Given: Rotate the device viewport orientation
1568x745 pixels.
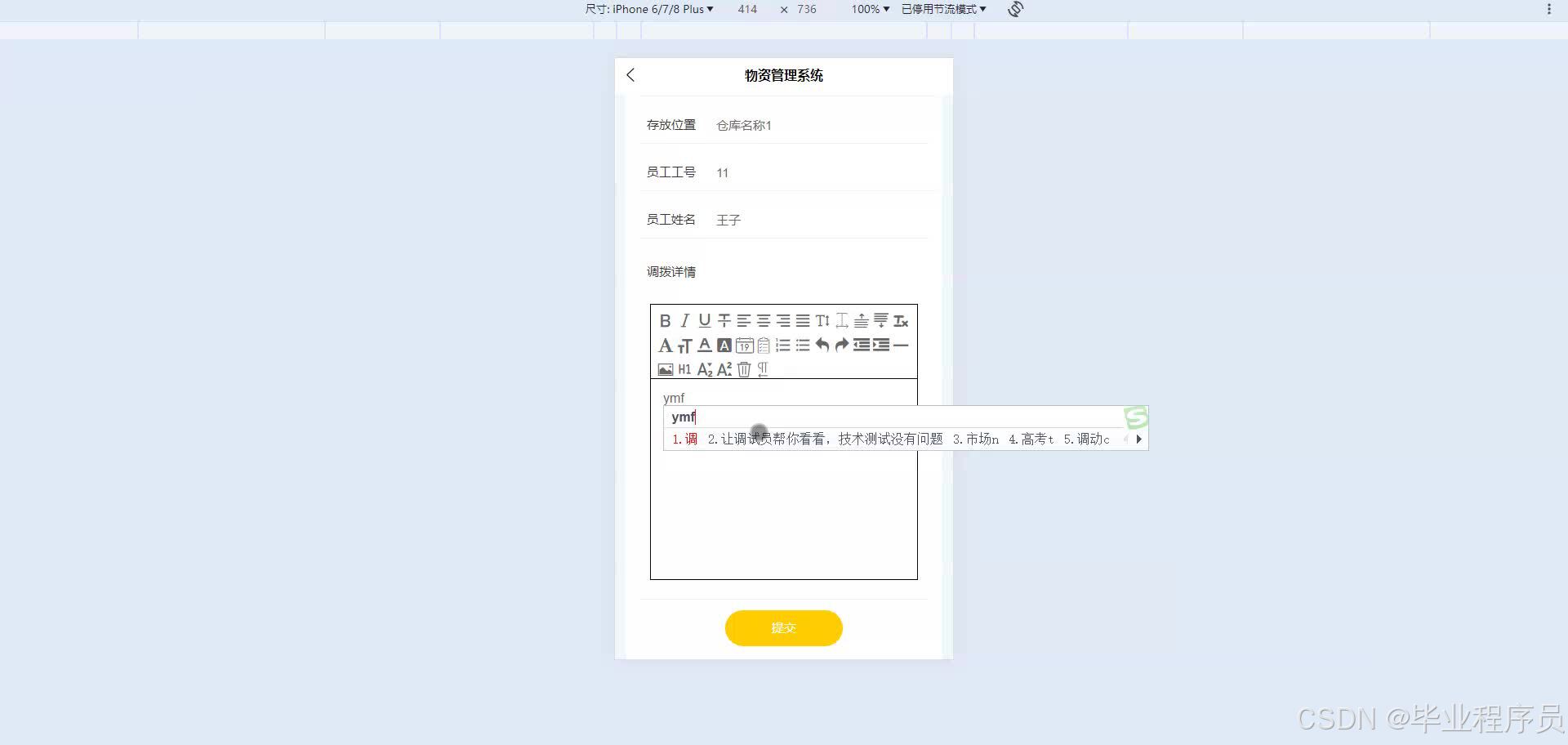Looking at the screenshot, I should (x=1015, y=9).
